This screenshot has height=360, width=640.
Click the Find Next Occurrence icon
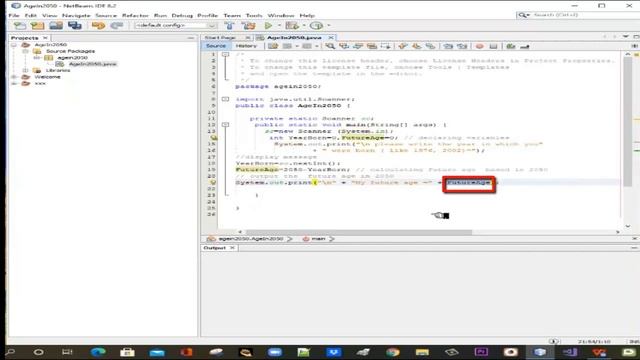tap(358, 46)
